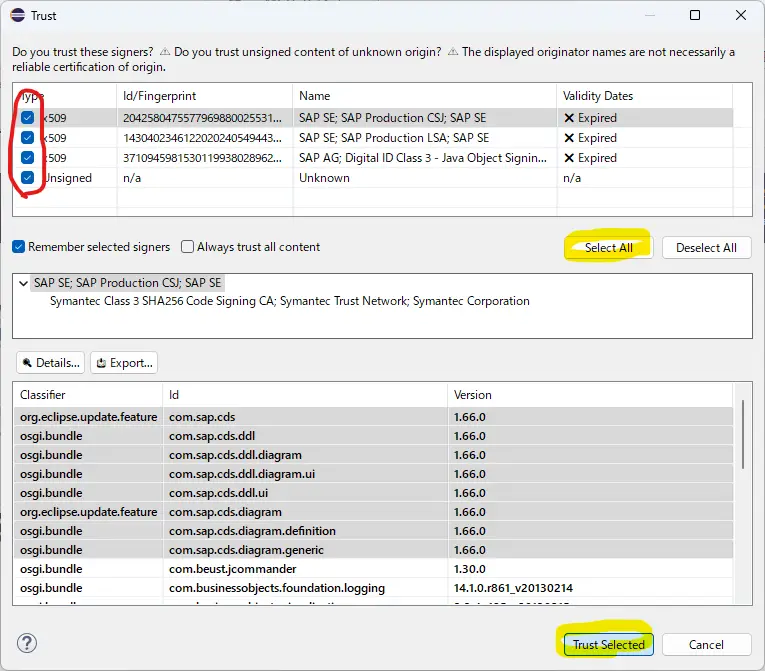Click the Name column header in signers table
The width and height of the screenshot is (765, 671).
(x=424, y=96)
